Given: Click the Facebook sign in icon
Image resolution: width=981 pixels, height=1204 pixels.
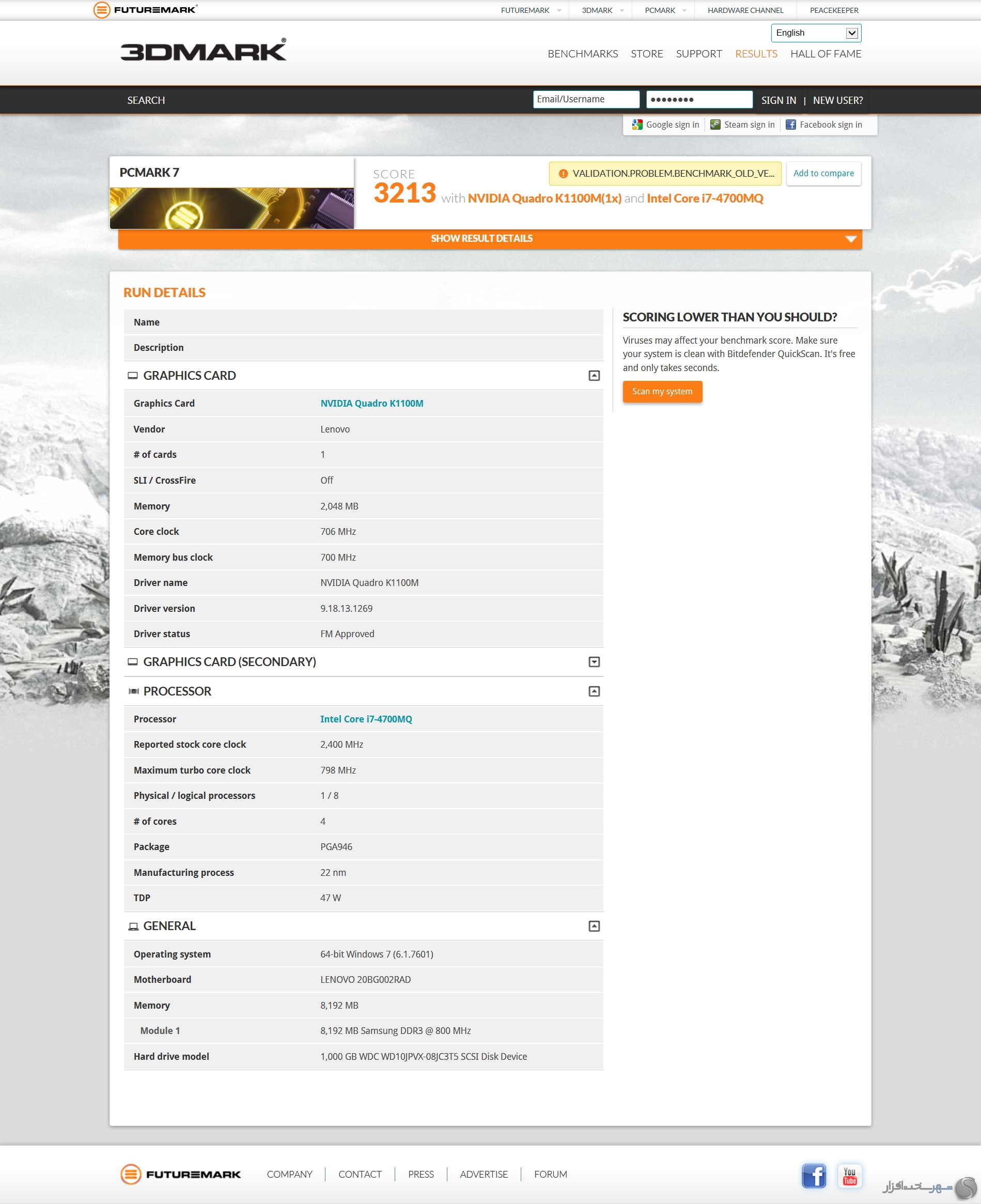Looking at the screenshot, I should tap(790, 125).
